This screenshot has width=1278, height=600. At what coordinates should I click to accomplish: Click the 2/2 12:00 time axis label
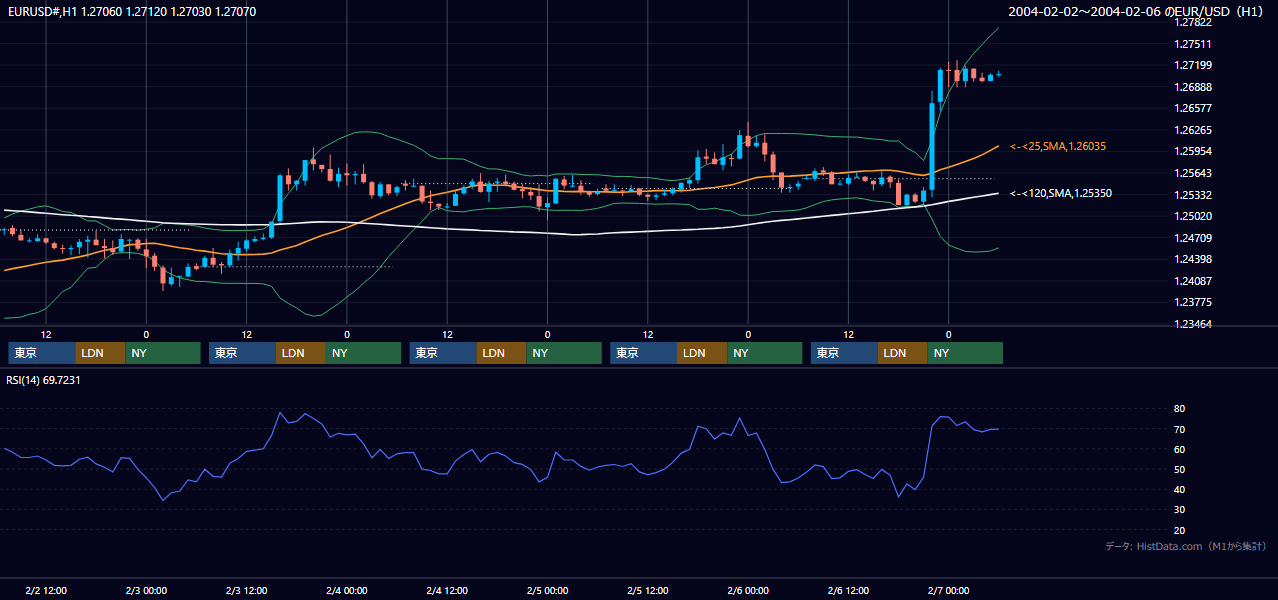point(46,590)
